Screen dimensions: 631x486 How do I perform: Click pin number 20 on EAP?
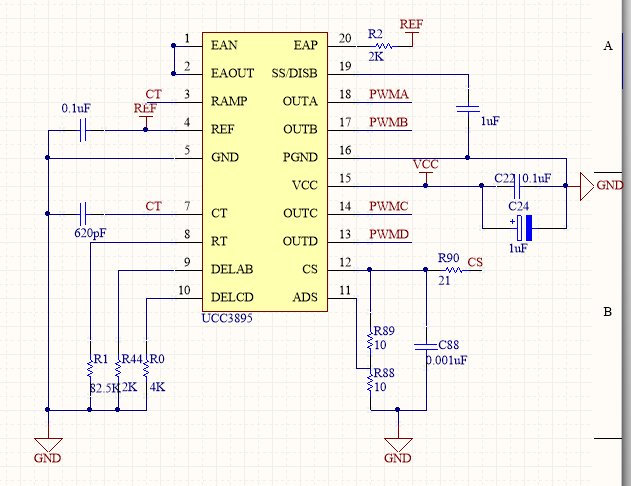(345, 38)
